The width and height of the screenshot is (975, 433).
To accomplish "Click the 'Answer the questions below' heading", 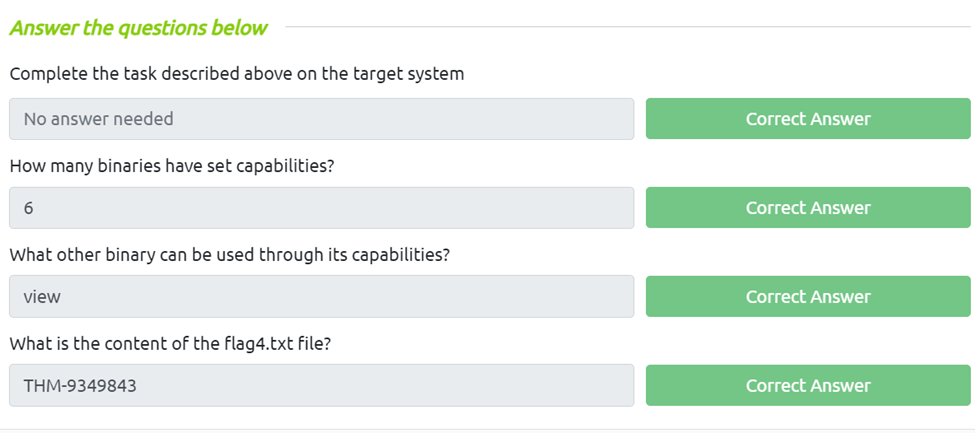I will tap(138, 28).
